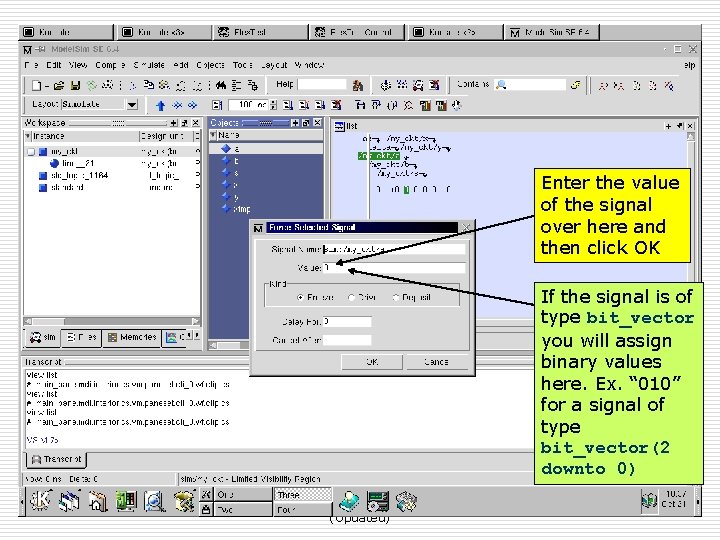The height and width of the screenshot is (540, 720).
Task: Click the Restart icon left of run length
Action: [x=217, y=106]
